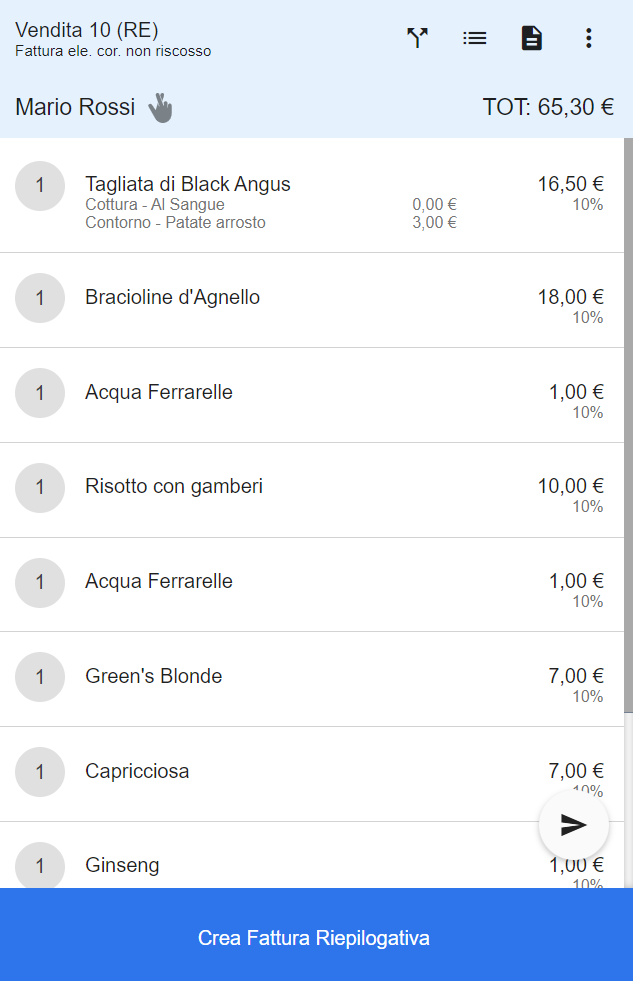The image size is (633, 981).
Task: Click the Contorno - Patate arrosto modifier
Action: (175, 223)
